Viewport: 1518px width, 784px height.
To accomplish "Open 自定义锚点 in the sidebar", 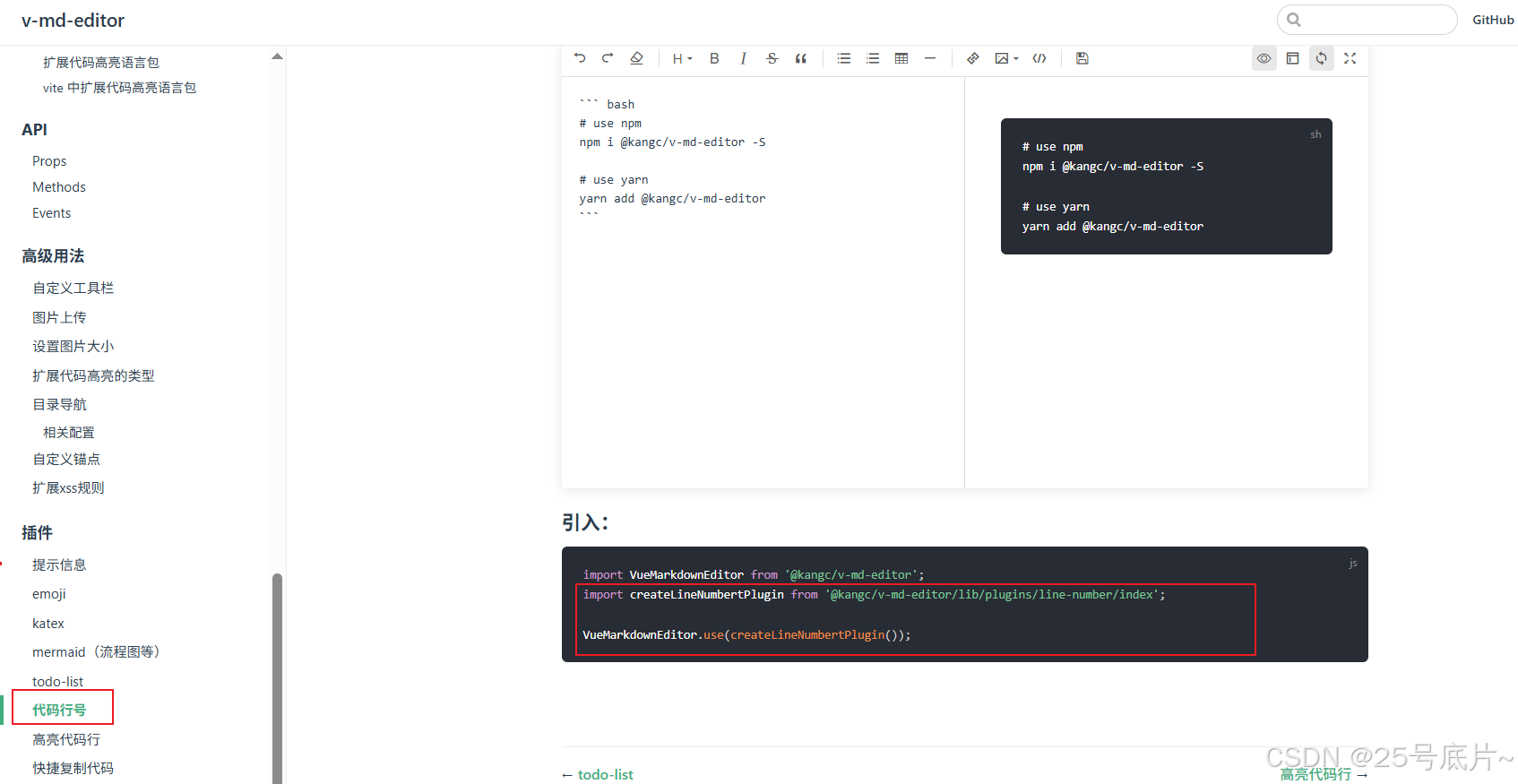I will coord(66,459).
